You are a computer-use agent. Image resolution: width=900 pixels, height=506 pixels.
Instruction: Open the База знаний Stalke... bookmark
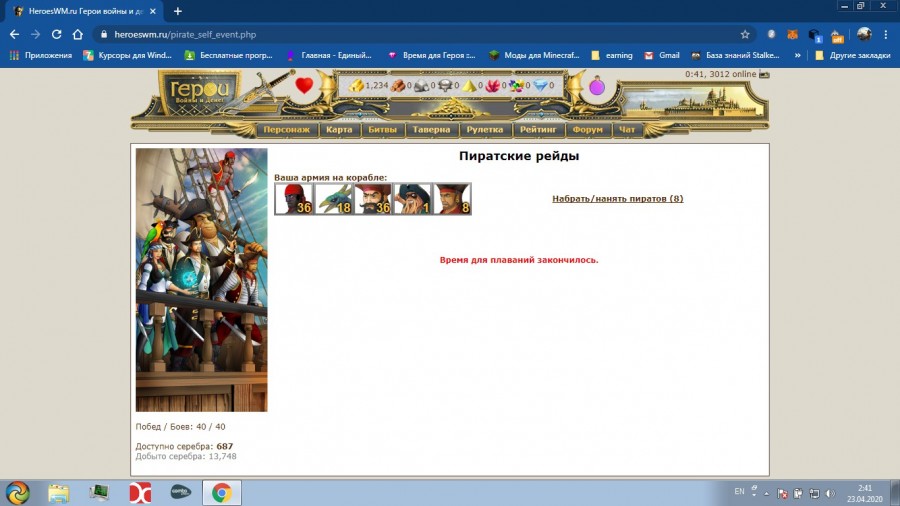[735, 55]
